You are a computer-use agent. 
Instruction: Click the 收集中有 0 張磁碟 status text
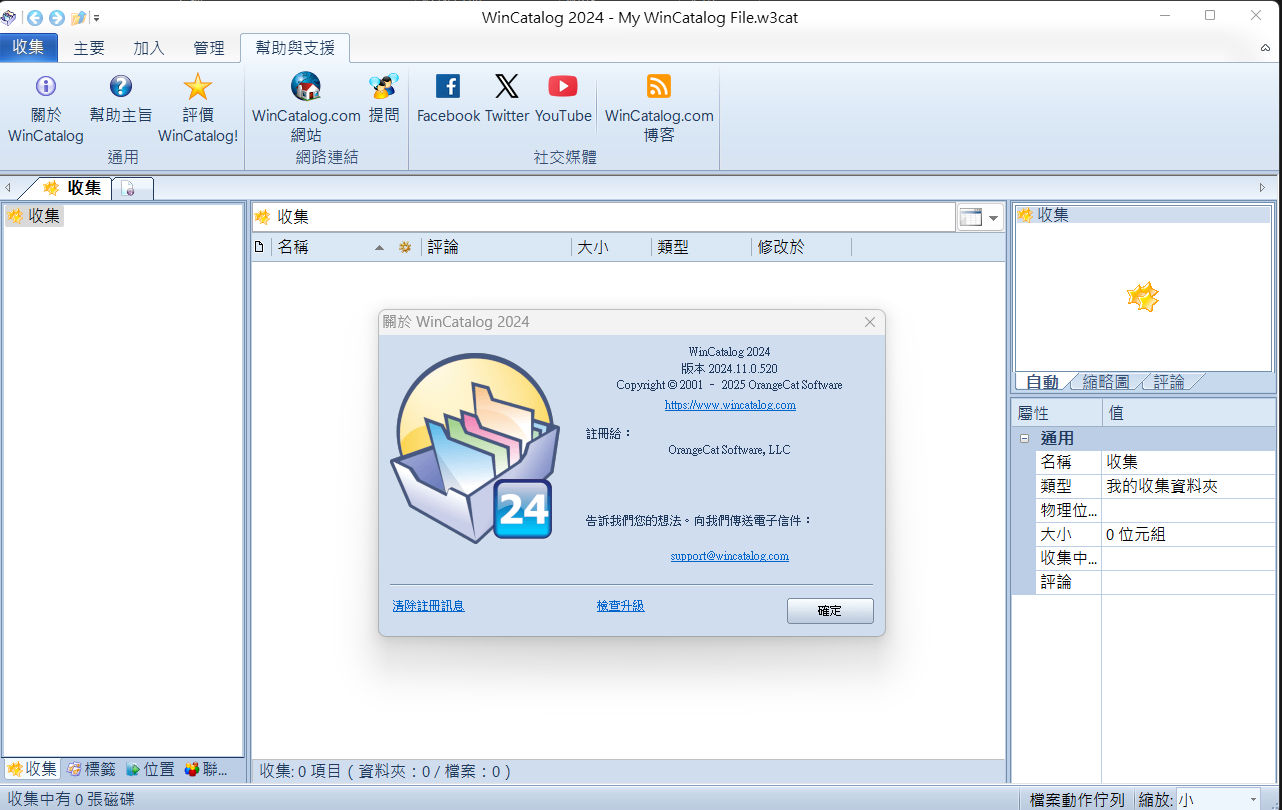[x=71, y=799]
